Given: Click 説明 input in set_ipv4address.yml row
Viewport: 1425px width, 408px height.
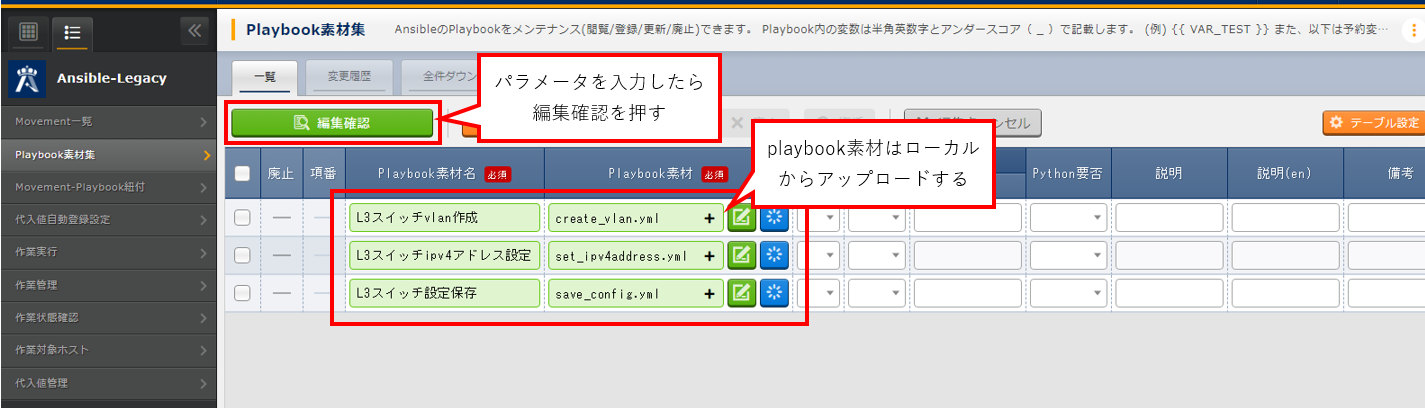Looking at the screenshot, I should point(1169,256).
